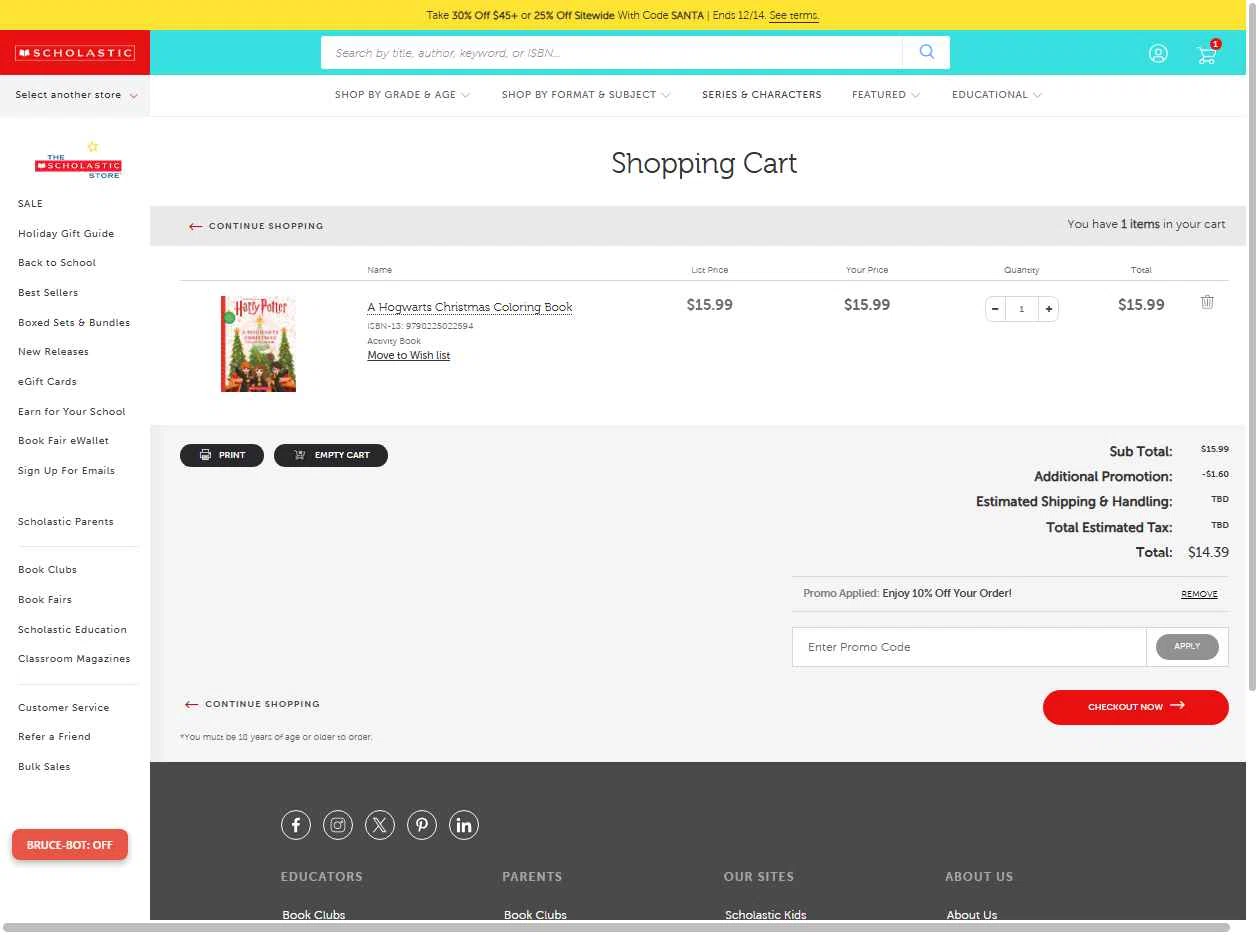The width and height of the screenshot is (1259, 935).
Task: Click the horizontal scrollbar at bottom
Action: pos(616,928)
